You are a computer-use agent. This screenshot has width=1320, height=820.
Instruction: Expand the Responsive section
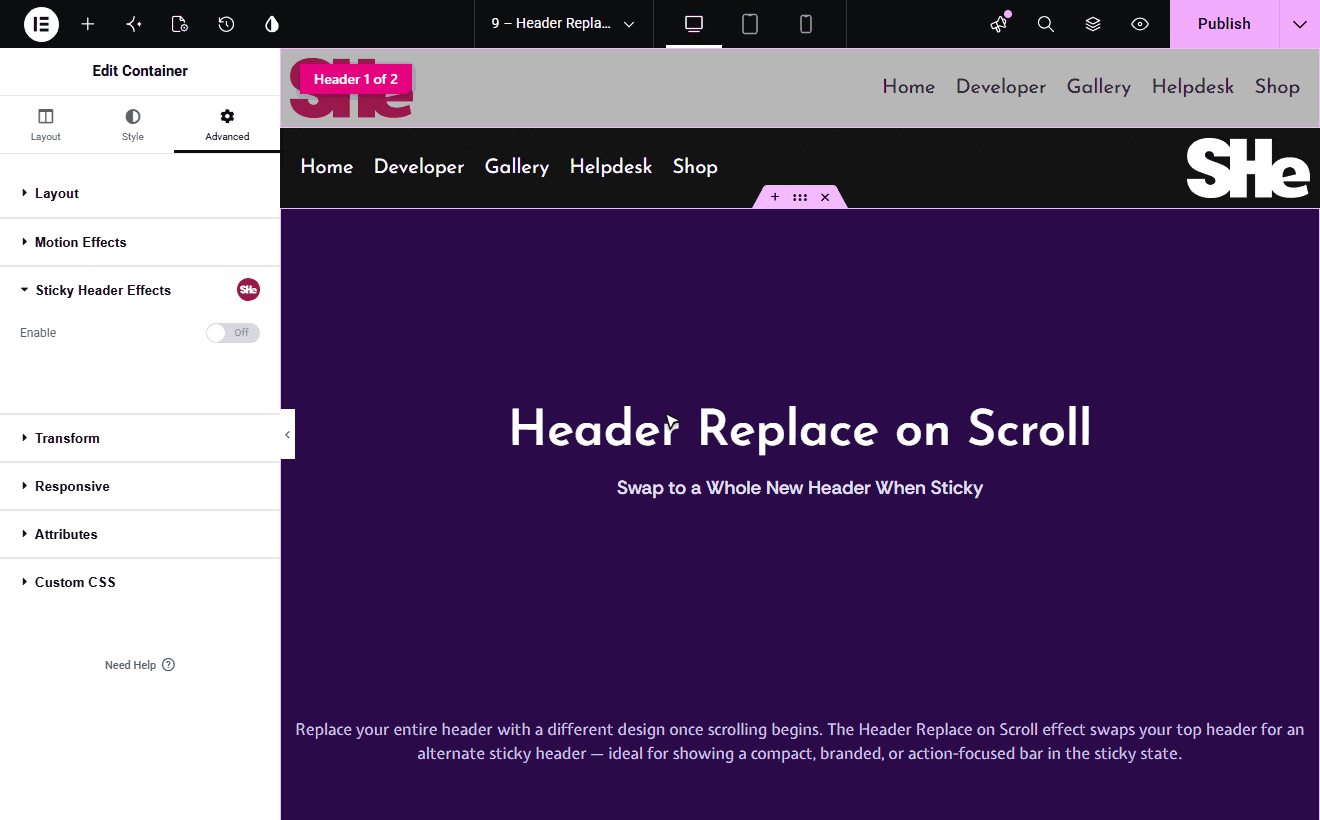(140, 486)
